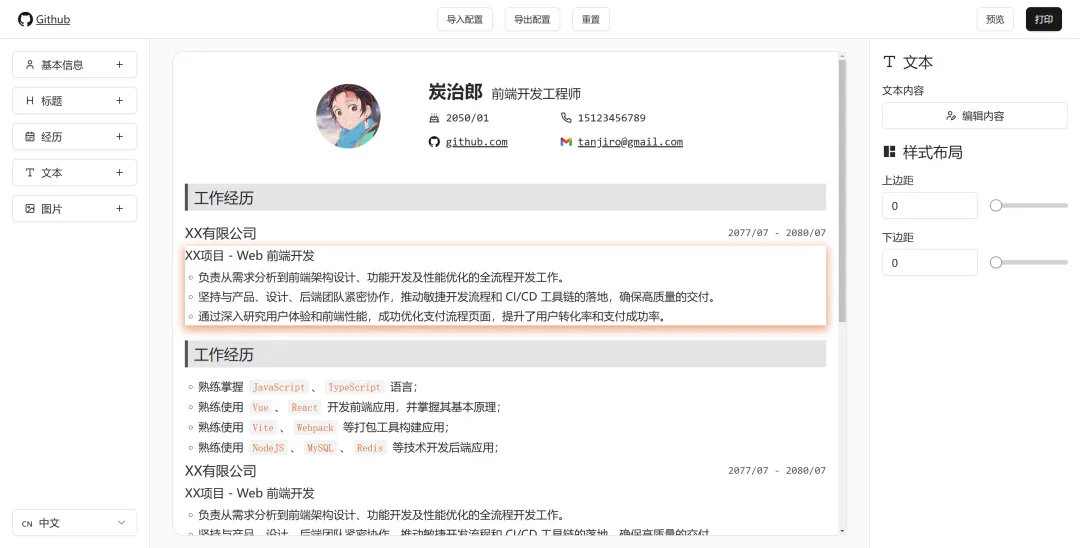Click the phone icon in resume header
The width and height of the screenshot is (1080, 548).
566,118
